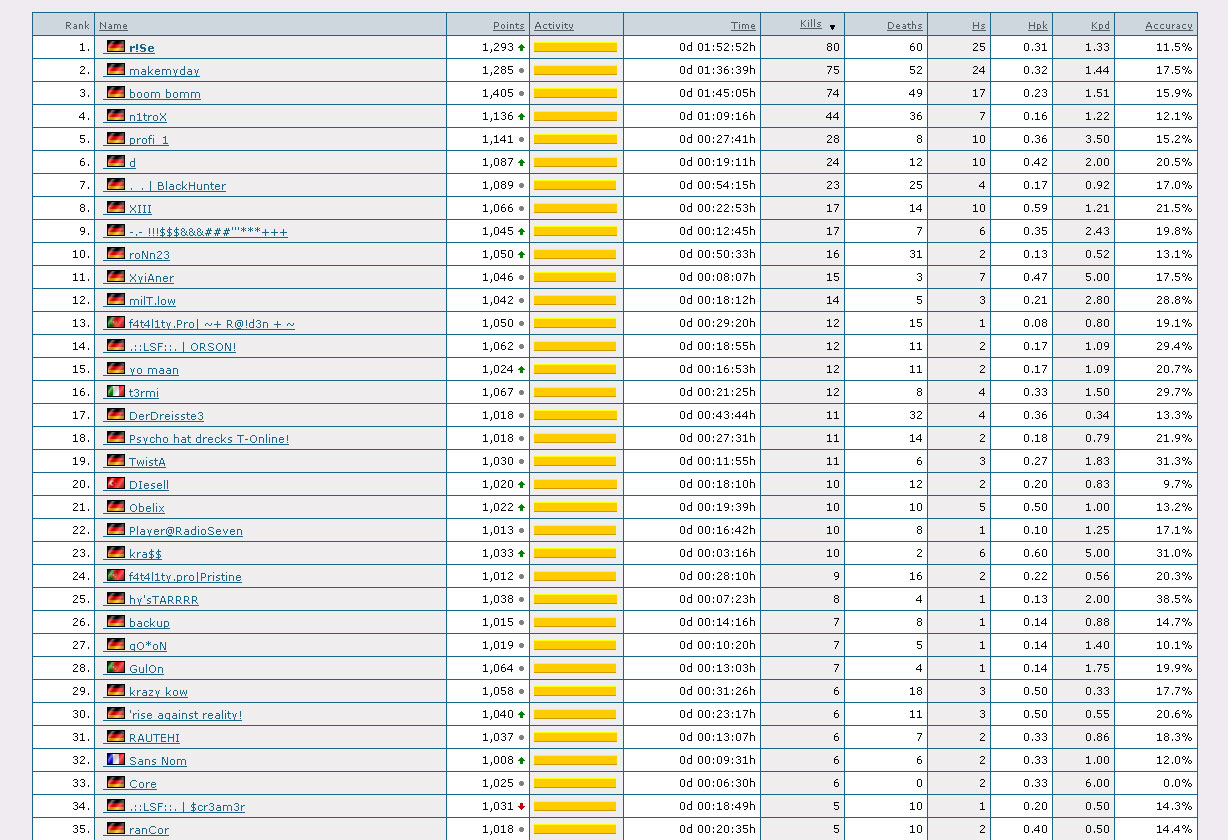Open 'rise against reality! player page

(185, 715)
